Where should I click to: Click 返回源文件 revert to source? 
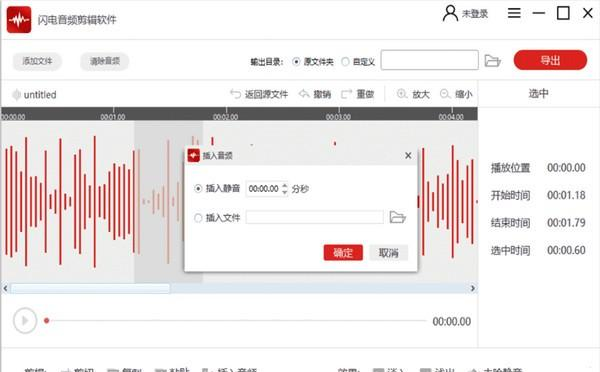259,94
